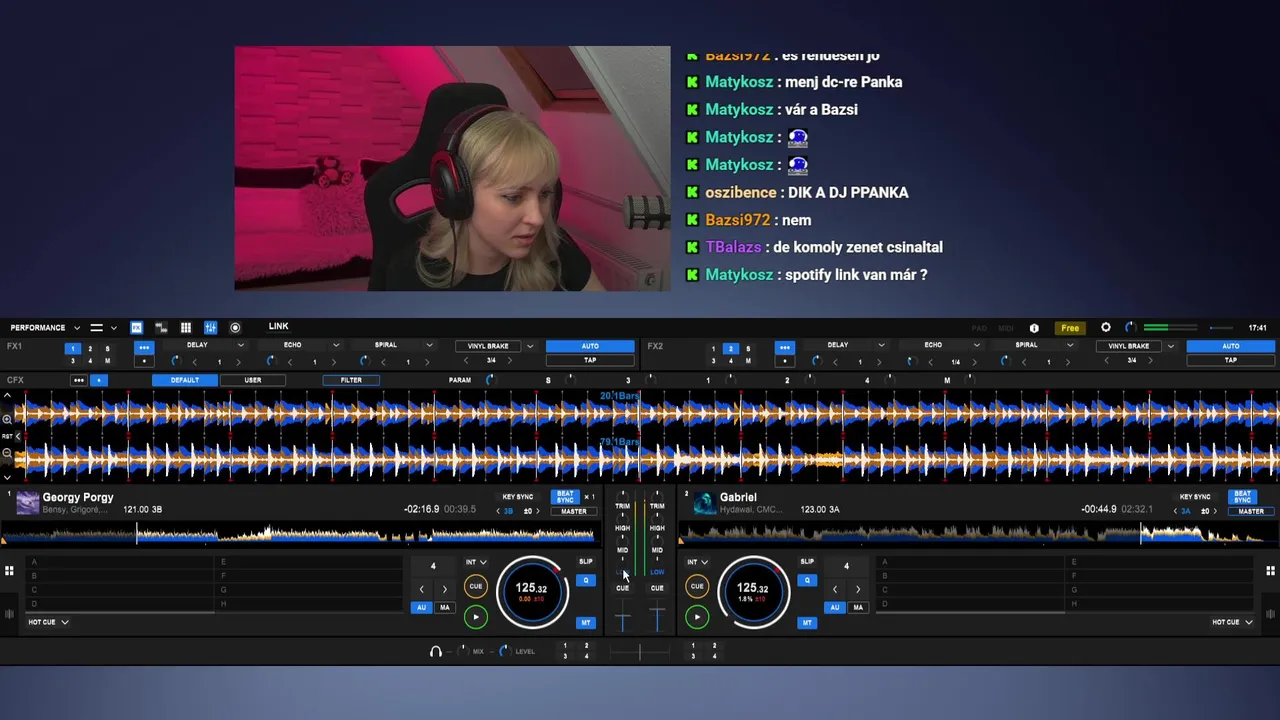The height and width of the screenshot is (720, 1280).
Task: Open the FX1 ECHO effect dropdown
Action: click(x=297, y=345)
